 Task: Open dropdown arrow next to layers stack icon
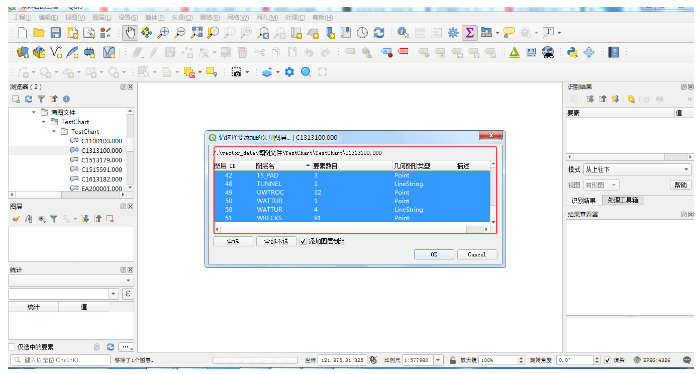(278, 72)
